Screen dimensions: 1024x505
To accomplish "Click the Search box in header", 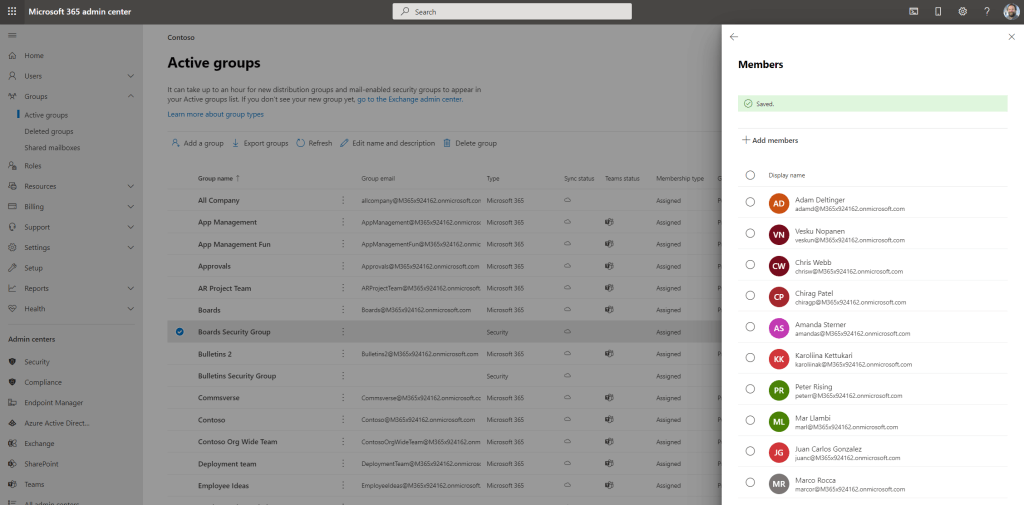I will 512,11.
